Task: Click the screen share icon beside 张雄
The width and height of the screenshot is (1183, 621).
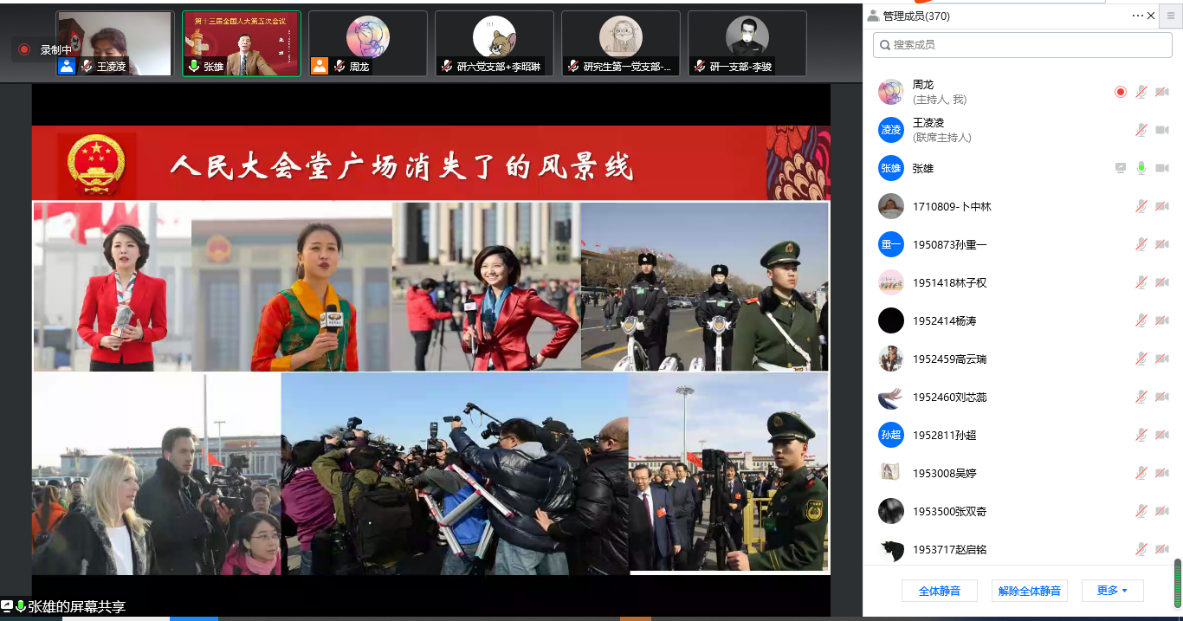Action: click(x=1120, y=168)
